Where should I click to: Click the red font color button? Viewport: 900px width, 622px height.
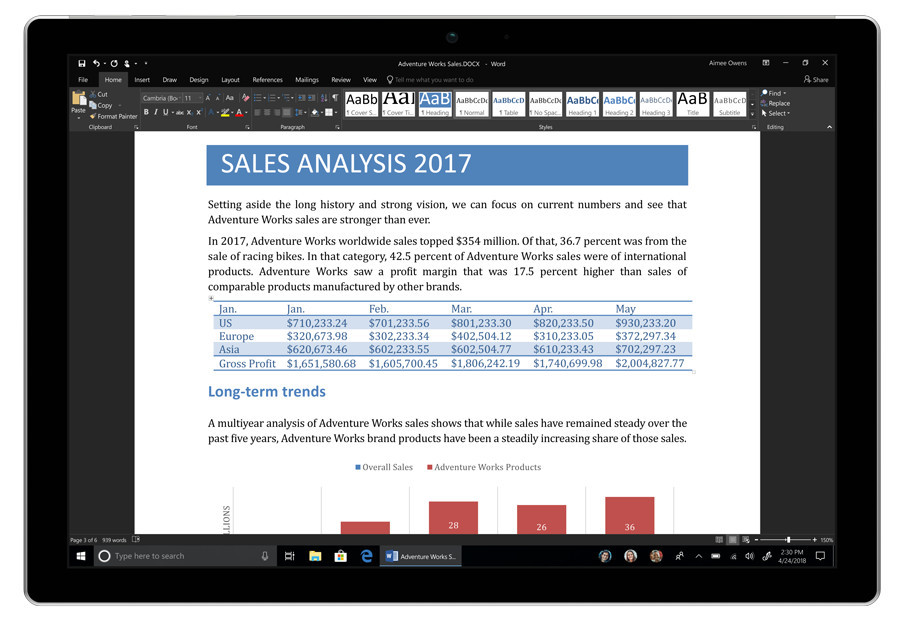[239, 112]
